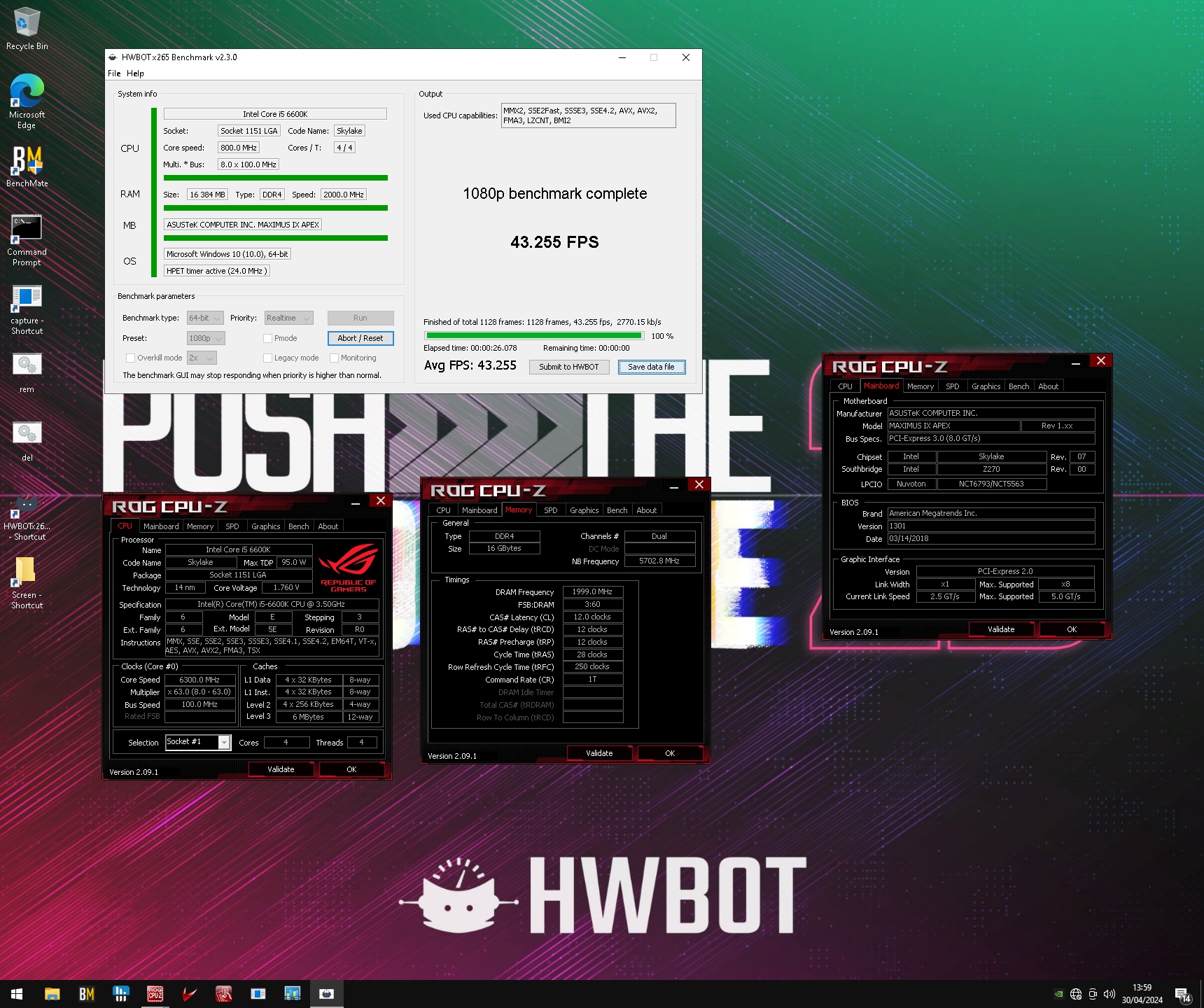Enable the Pmode checkbox
Viewport: 1204px width, 1008px height.
(267, 338)
